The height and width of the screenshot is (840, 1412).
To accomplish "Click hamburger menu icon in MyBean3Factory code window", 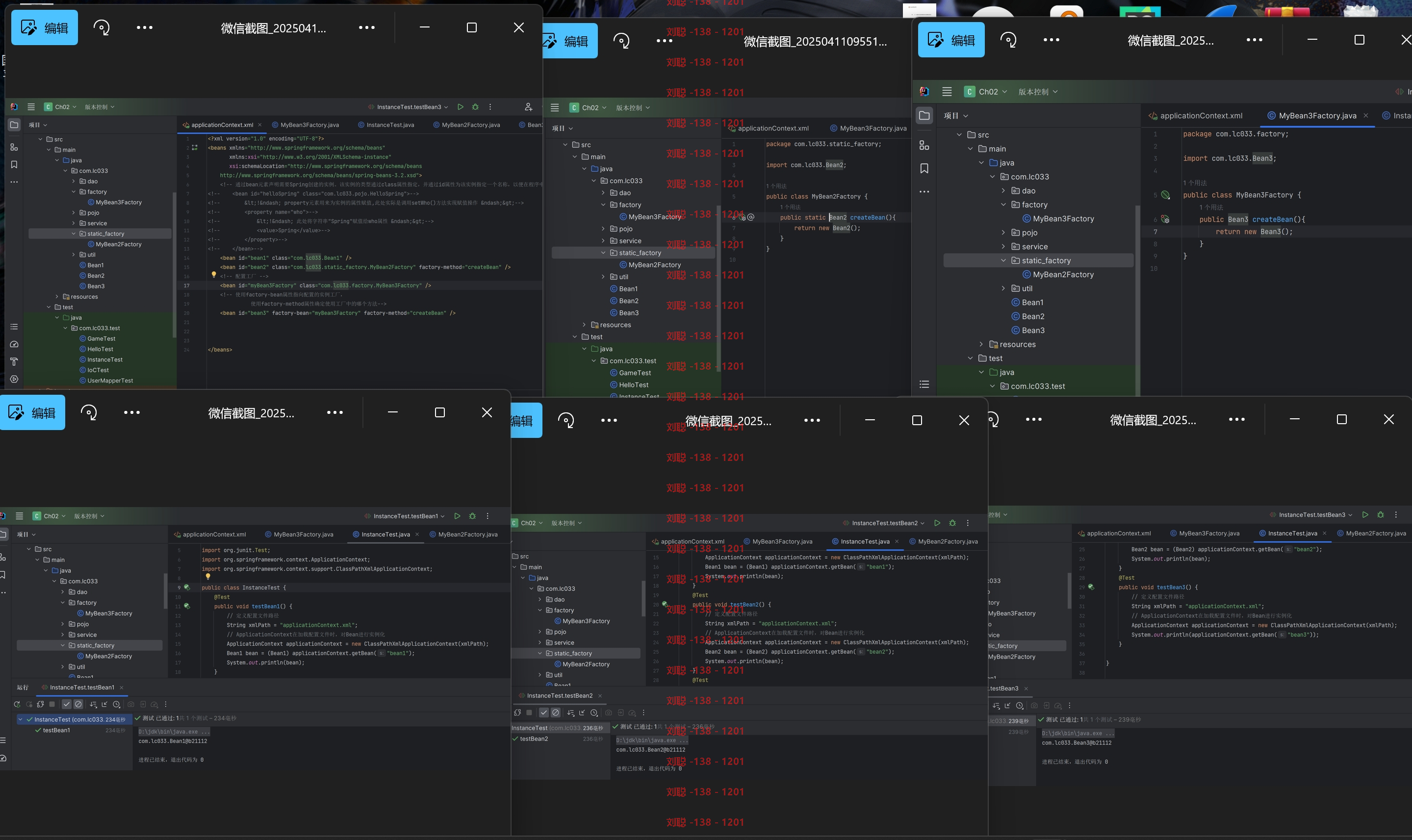I will pyautogui.click(x=947, y=92).
